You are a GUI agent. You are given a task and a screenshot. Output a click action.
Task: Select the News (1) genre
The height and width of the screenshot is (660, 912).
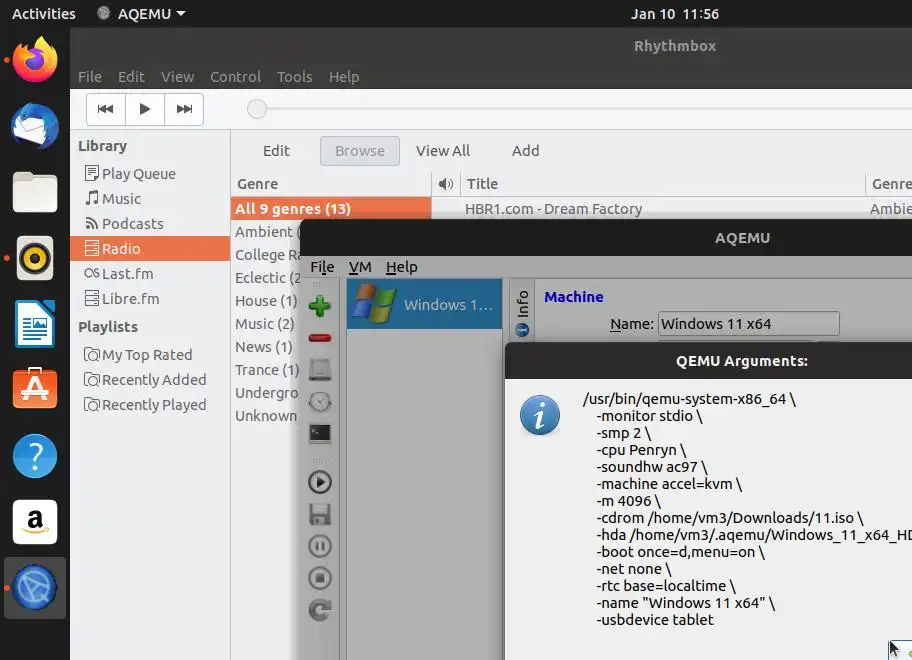266,347
